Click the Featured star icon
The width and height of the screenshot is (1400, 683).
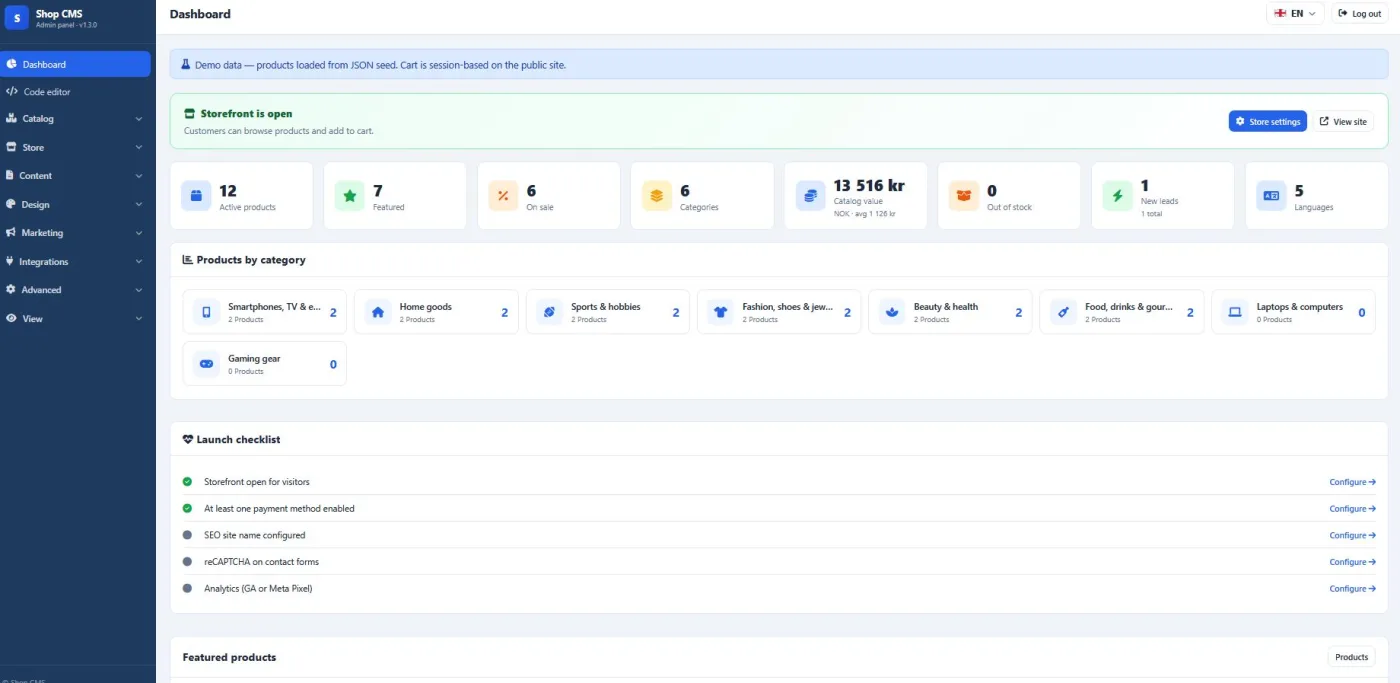pyautogui.click(x=350, y=196)
